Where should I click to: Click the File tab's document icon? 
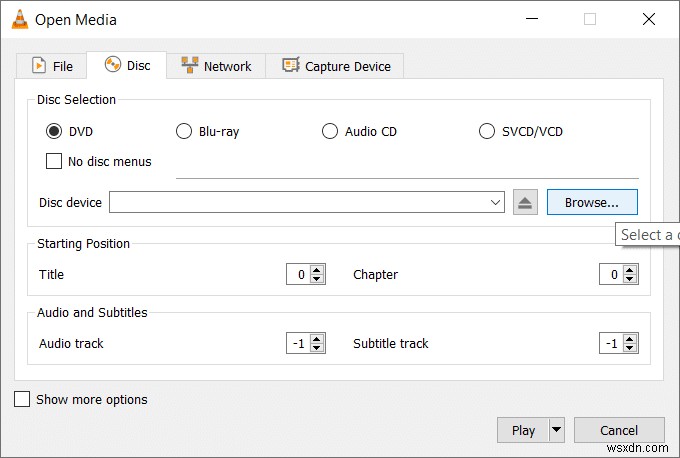pyautogui.click(x=39, y=66)
